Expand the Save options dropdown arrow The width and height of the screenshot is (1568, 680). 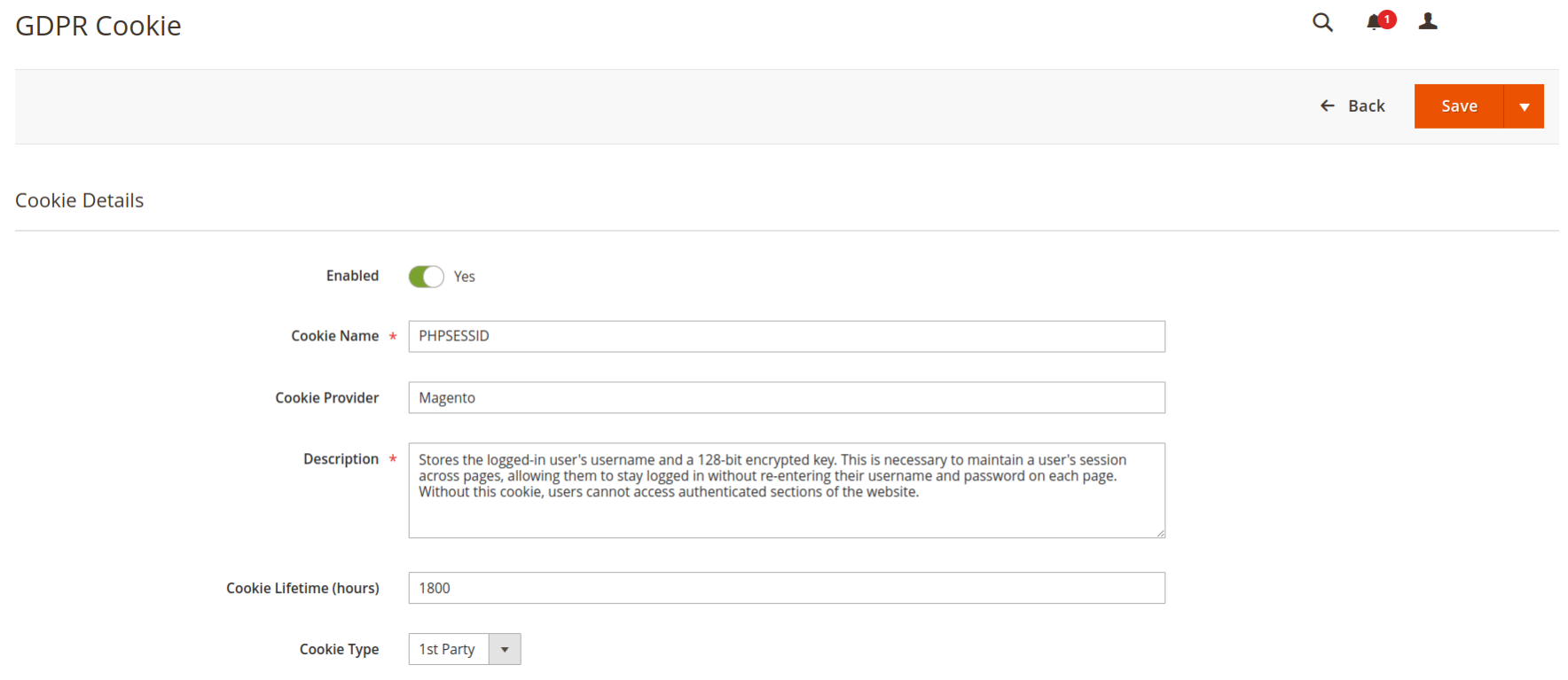pyautogui.click(x=1524, y=106)
